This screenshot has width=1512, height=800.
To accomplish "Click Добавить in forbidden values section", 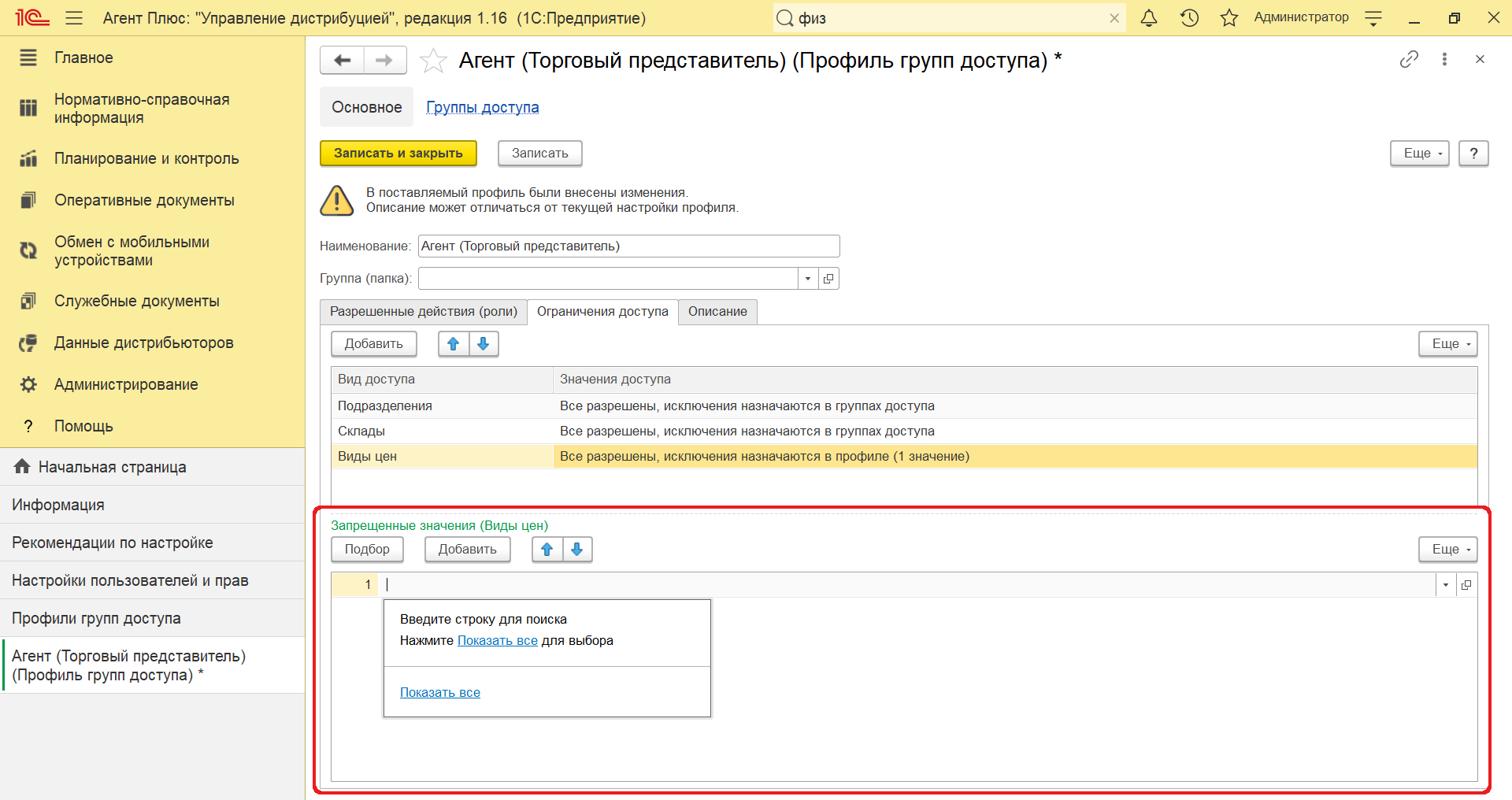I will tap(468, 549).
